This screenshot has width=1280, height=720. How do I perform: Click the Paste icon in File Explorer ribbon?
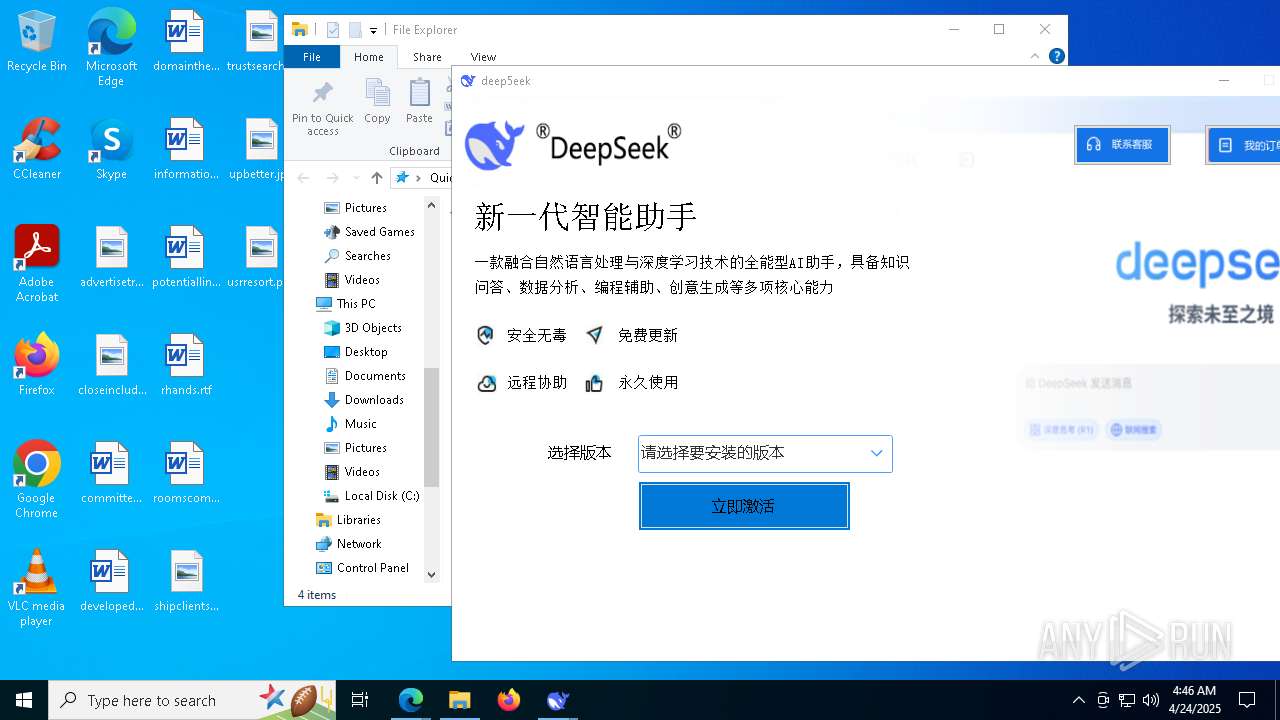(419, 102)
